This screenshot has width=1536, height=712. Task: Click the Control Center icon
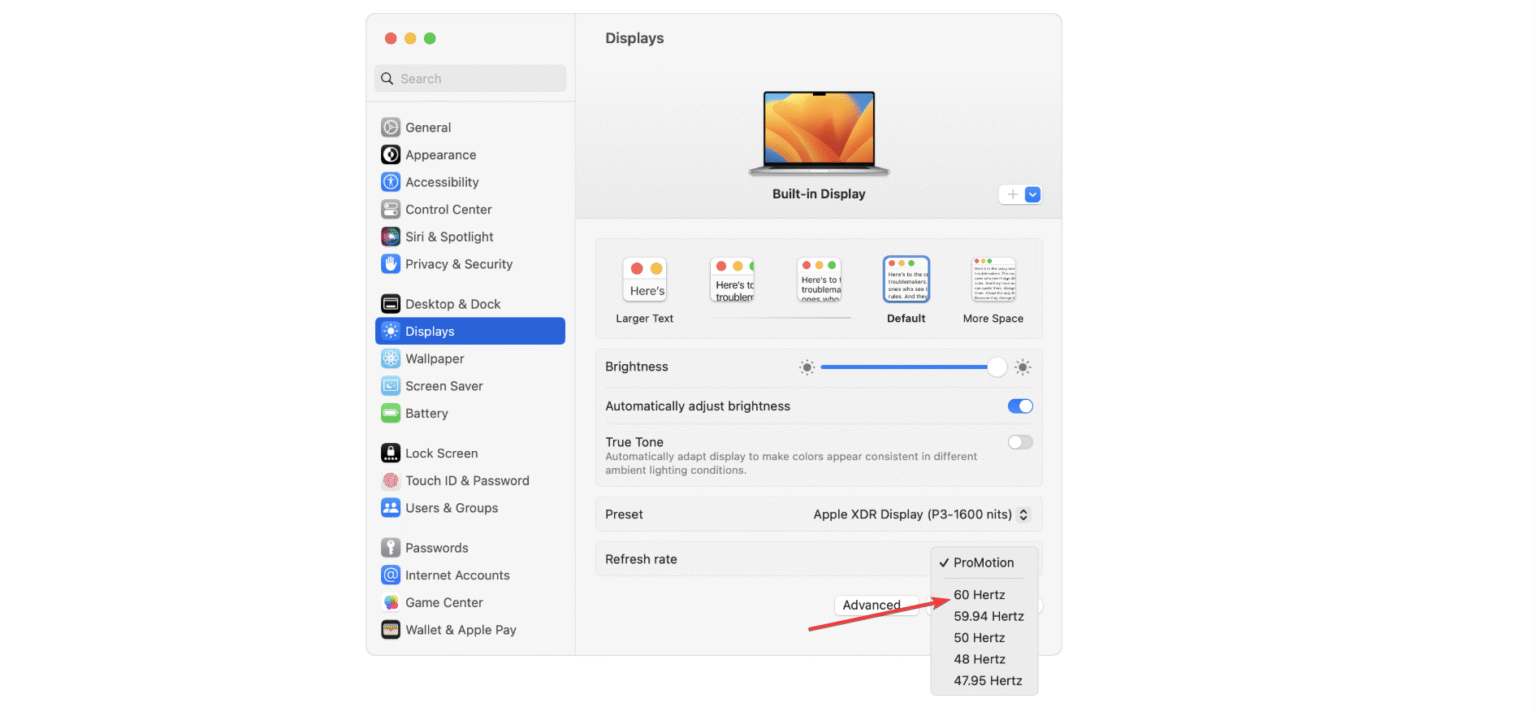[390, 210]
